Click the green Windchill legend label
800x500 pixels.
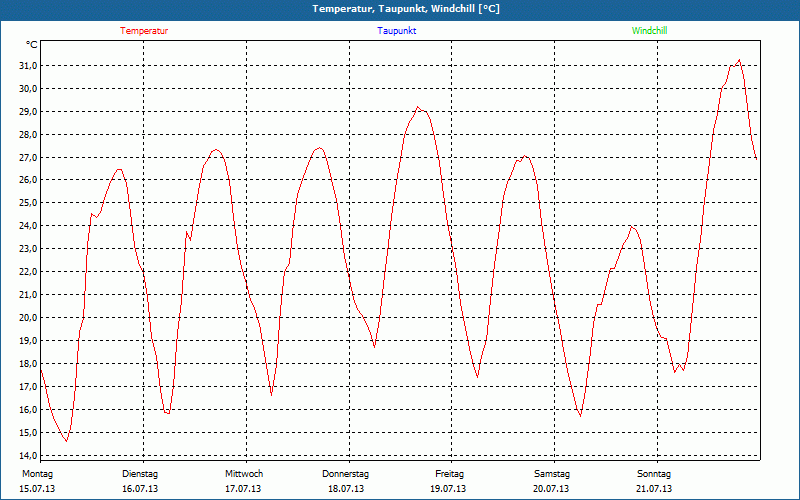pyautogui.click(x=649, y=31)
